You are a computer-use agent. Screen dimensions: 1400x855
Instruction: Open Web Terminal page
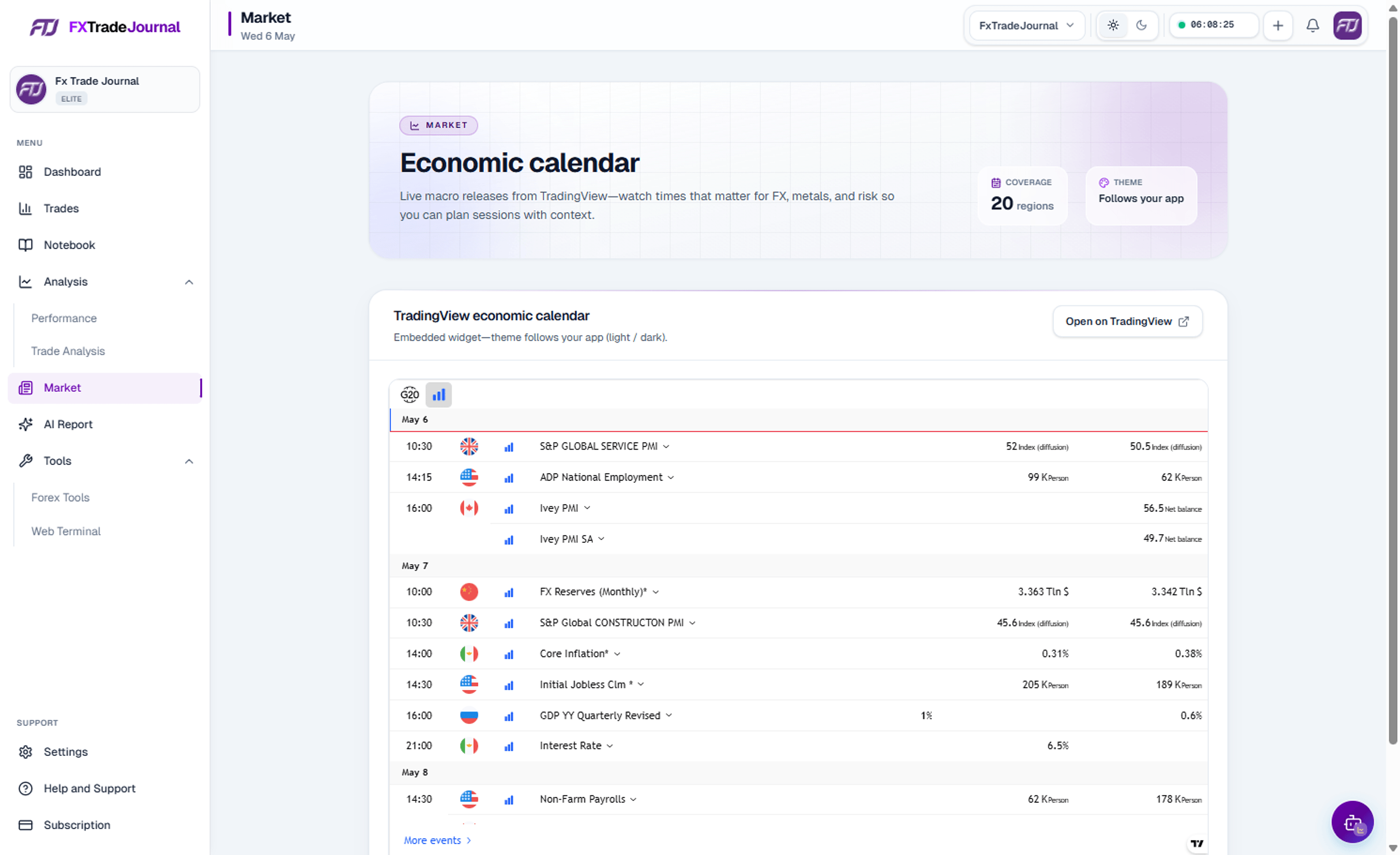[x=66, y=531]
